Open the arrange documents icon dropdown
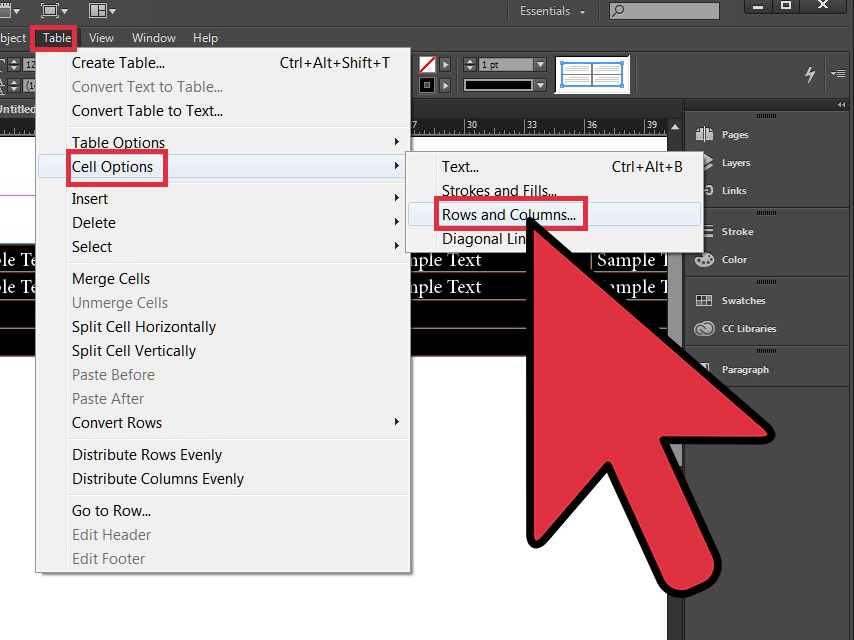Viewport: 854px width, 640px height. point(102,10)
